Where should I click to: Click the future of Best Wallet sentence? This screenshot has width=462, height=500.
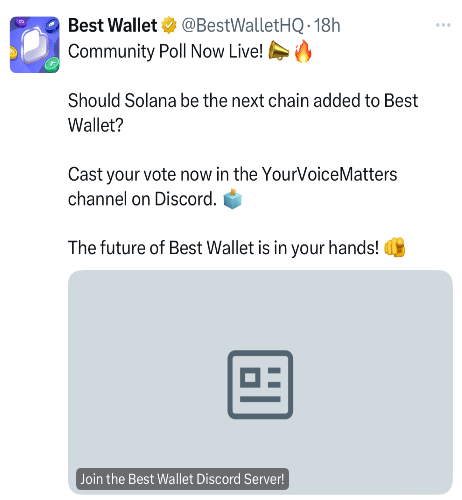[x=223, y=248]
